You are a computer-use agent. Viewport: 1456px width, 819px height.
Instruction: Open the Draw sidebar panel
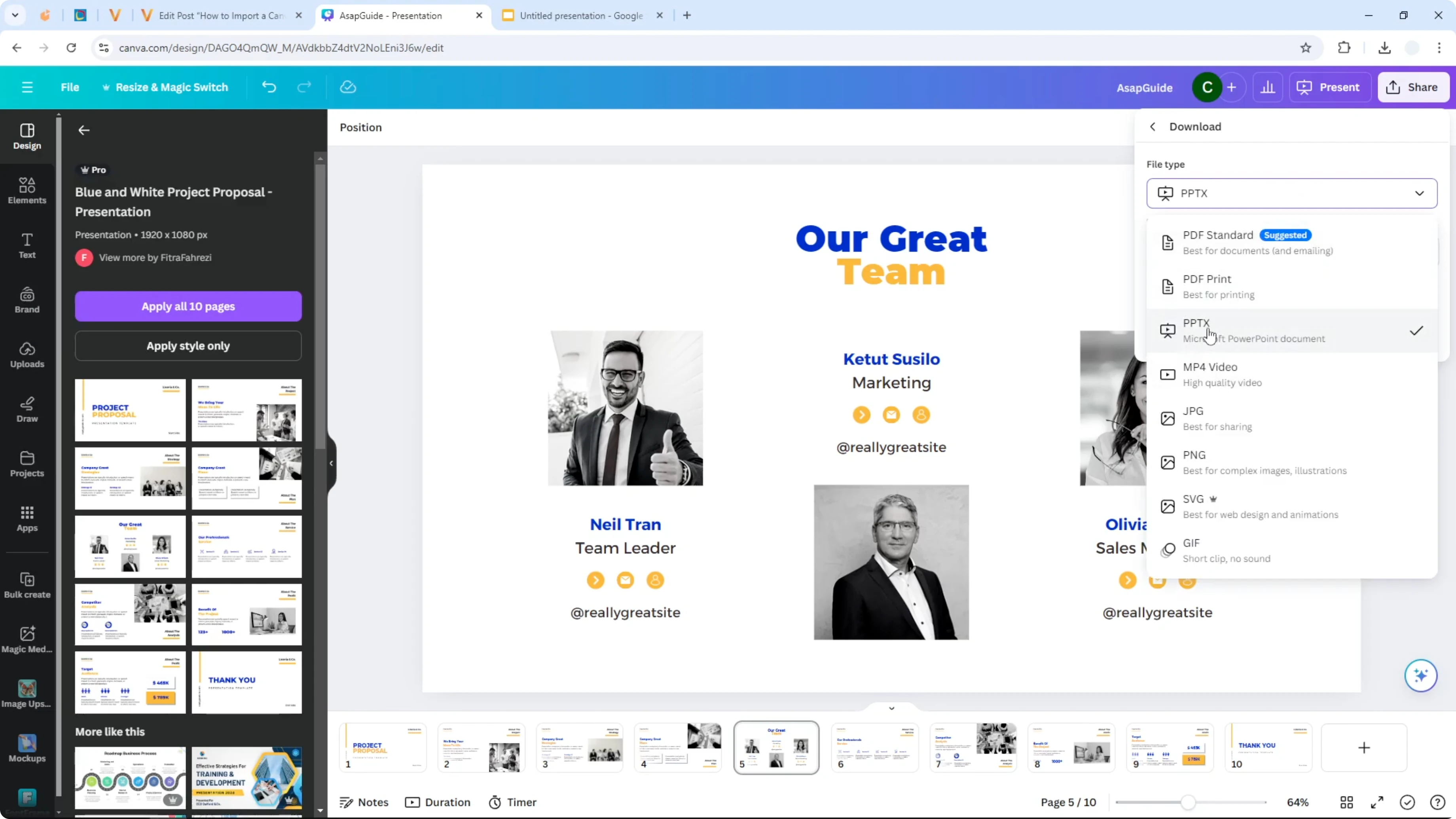(27, 410)
